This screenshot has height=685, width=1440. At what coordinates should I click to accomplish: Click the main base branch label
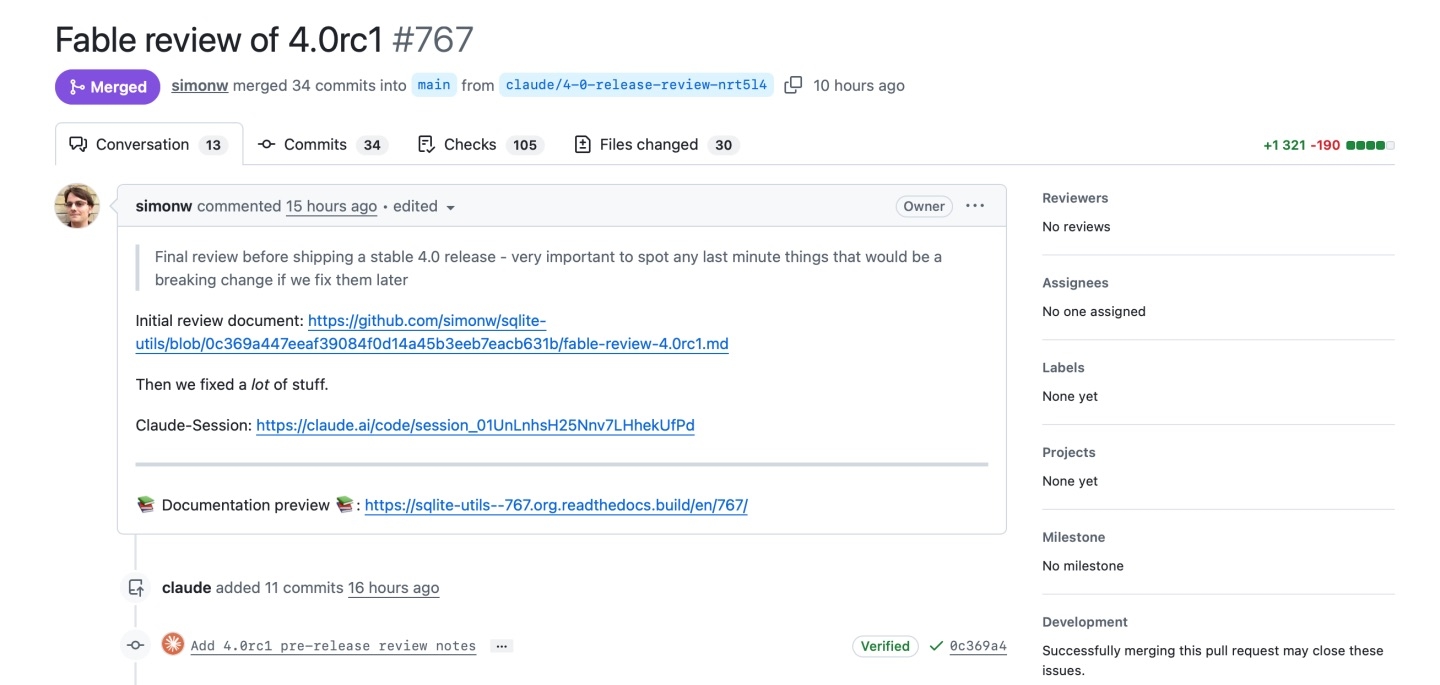click(434, 85)
